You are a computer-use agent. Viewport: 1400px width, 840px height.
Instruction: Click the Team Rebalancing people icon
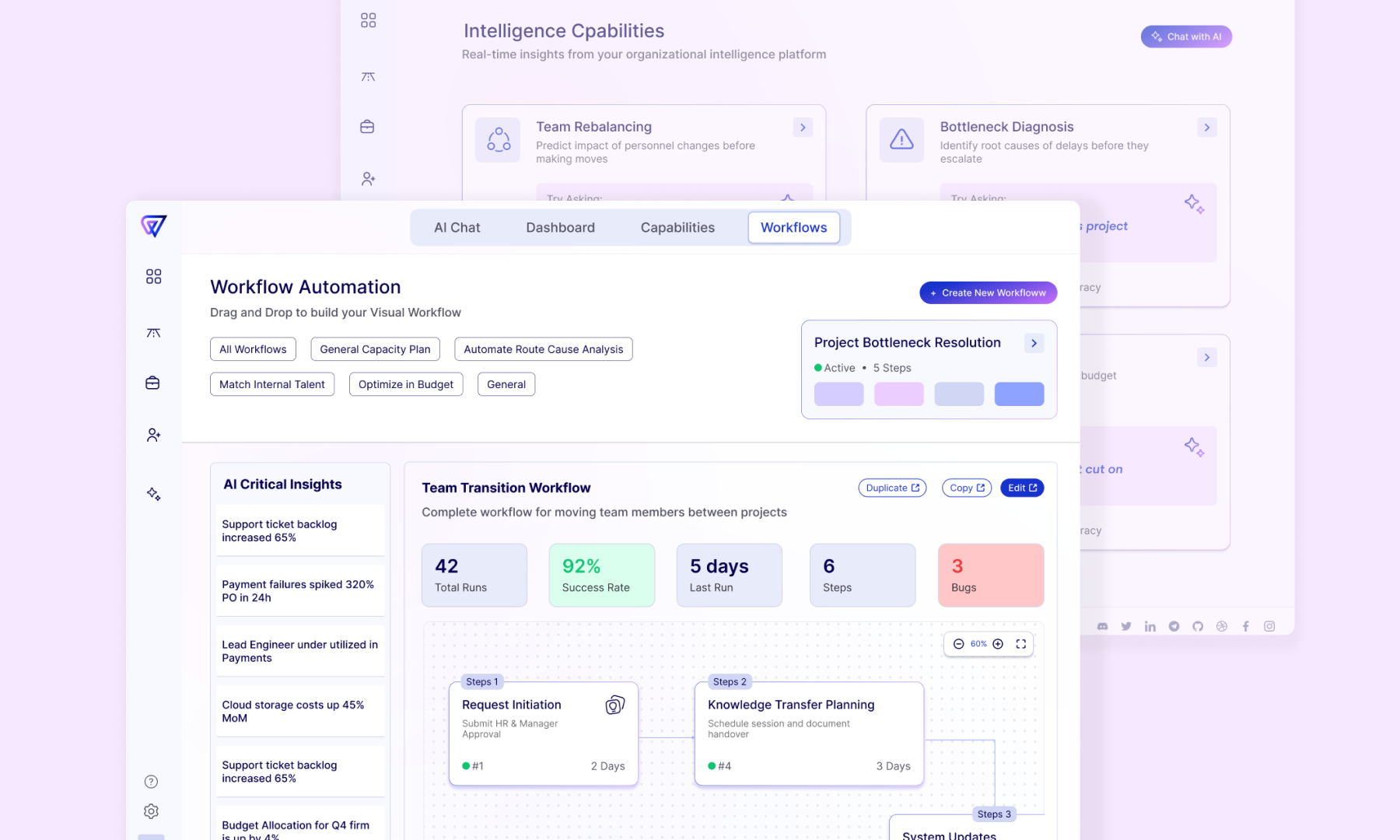click(x=498, y=140)
